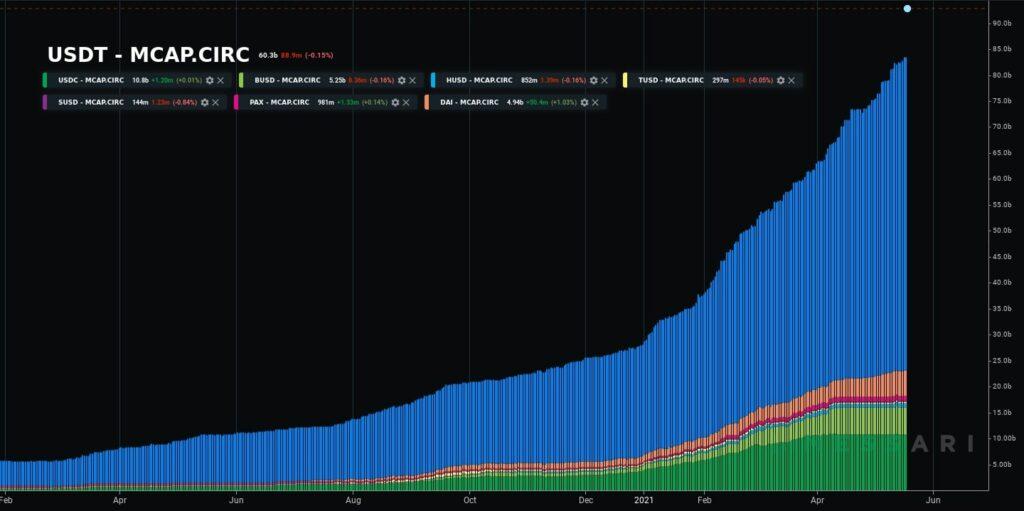Remove the PAX - MCAP.CIRC series
The image size is (1024, 511).
click(406, 103)
